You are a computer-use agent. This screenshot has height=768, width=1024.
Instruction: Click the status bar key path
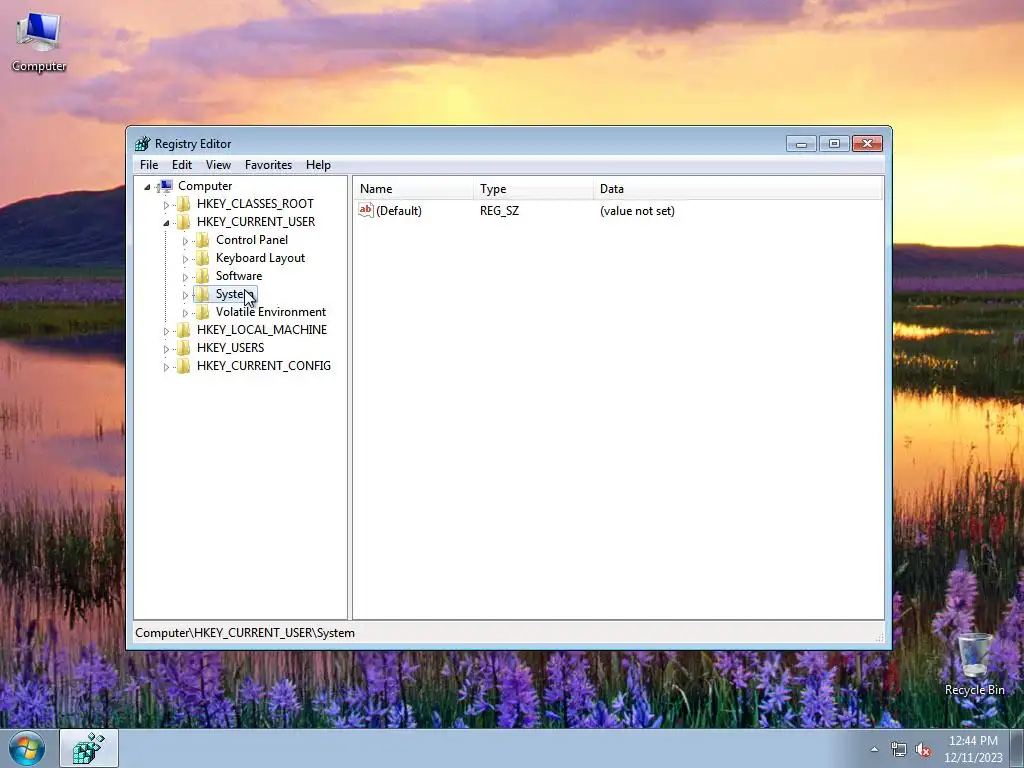245,633
